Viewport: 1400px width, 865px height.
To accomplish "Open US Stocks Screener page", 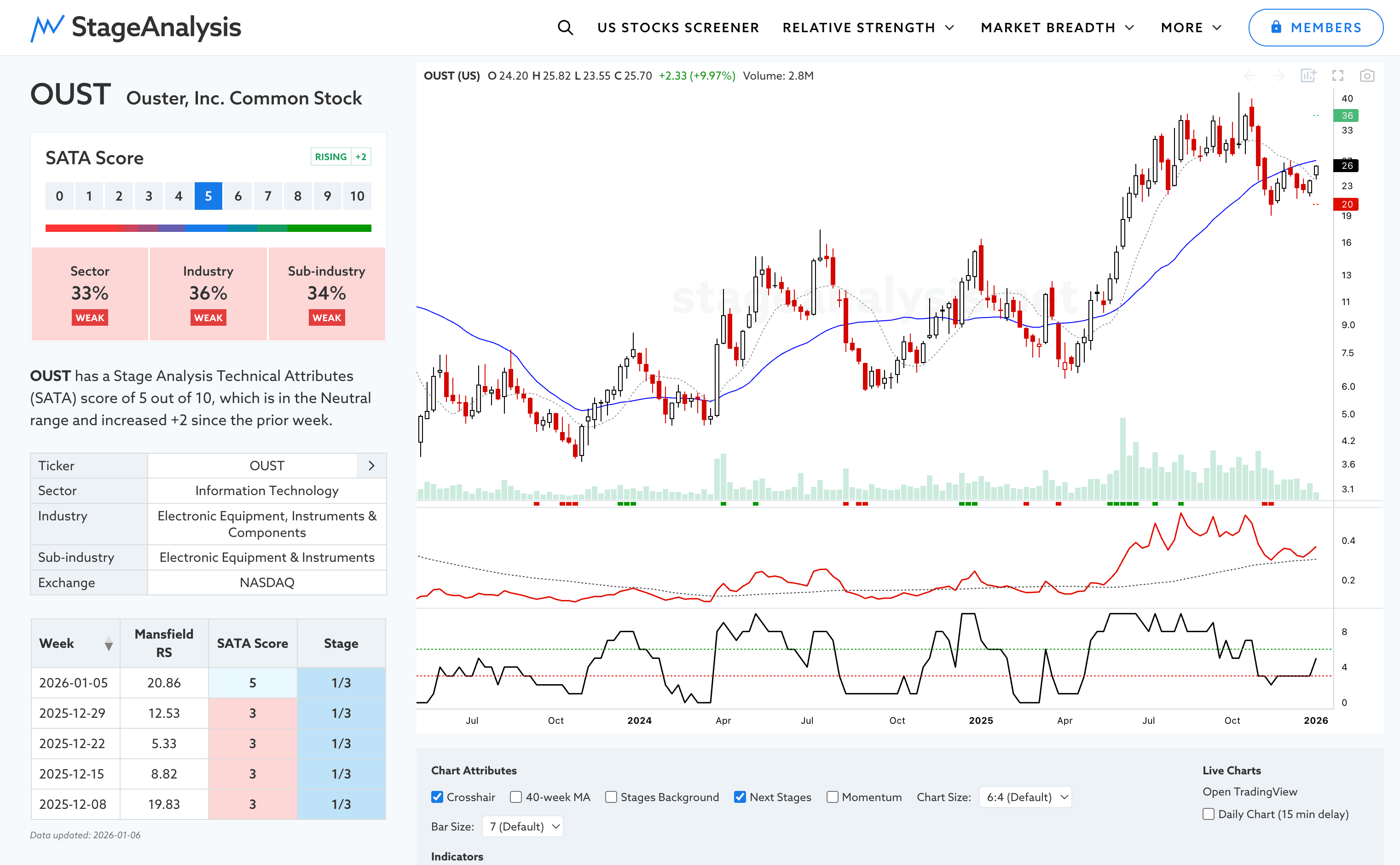I will (677, 28).
